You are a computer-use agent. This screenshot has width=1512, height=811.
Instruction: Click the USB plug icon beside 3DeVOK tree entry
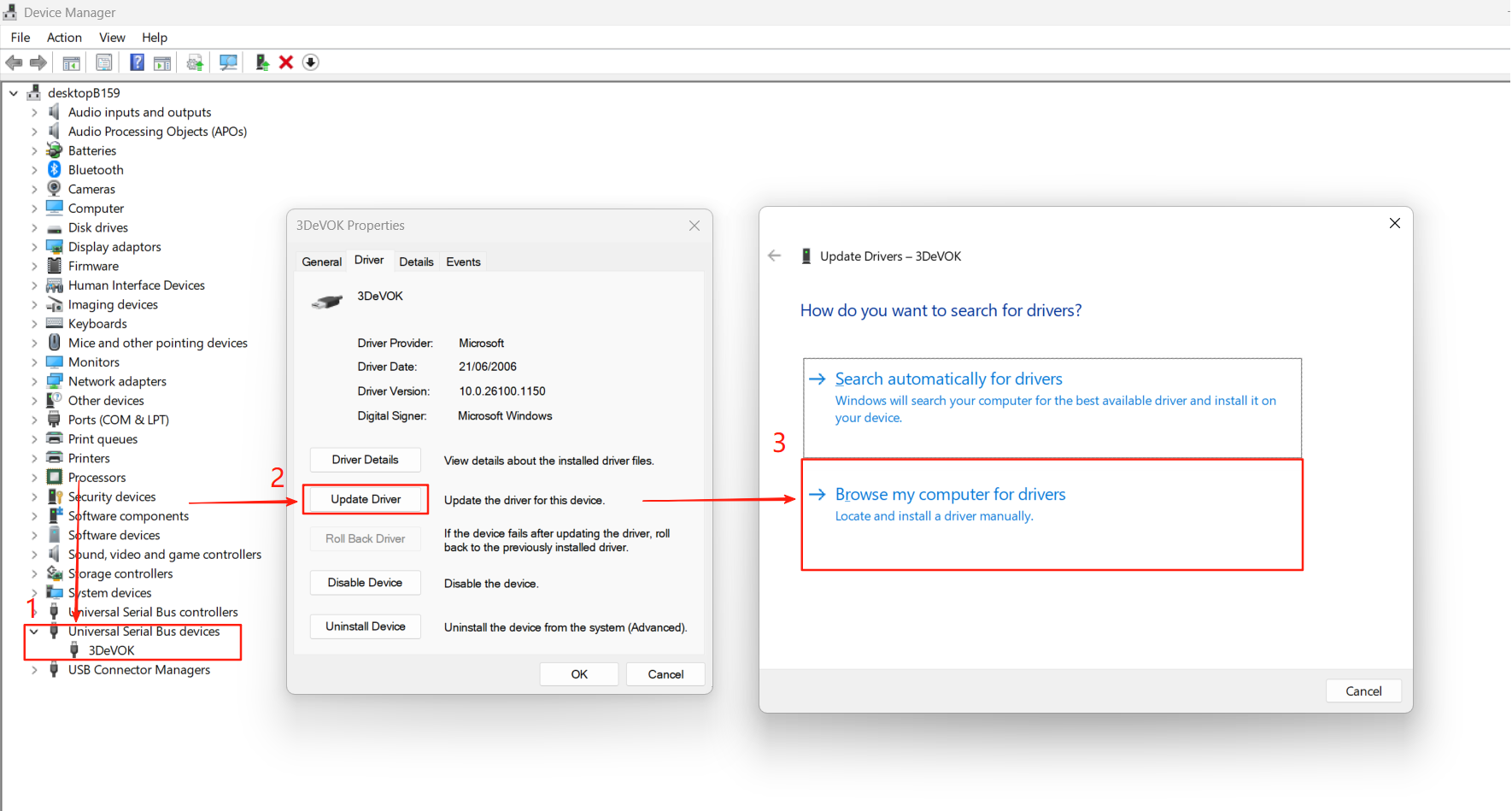74,650
